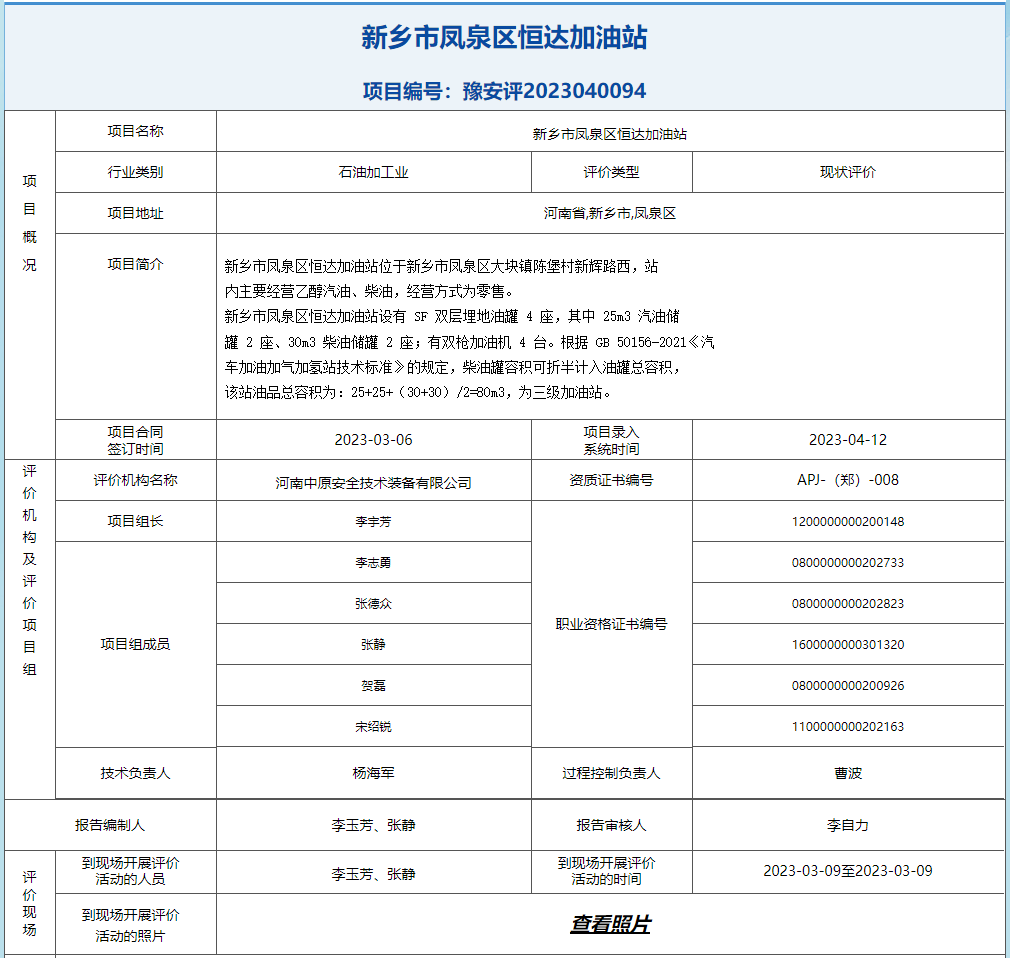Click the 项目组长 label

coord(135,521)
